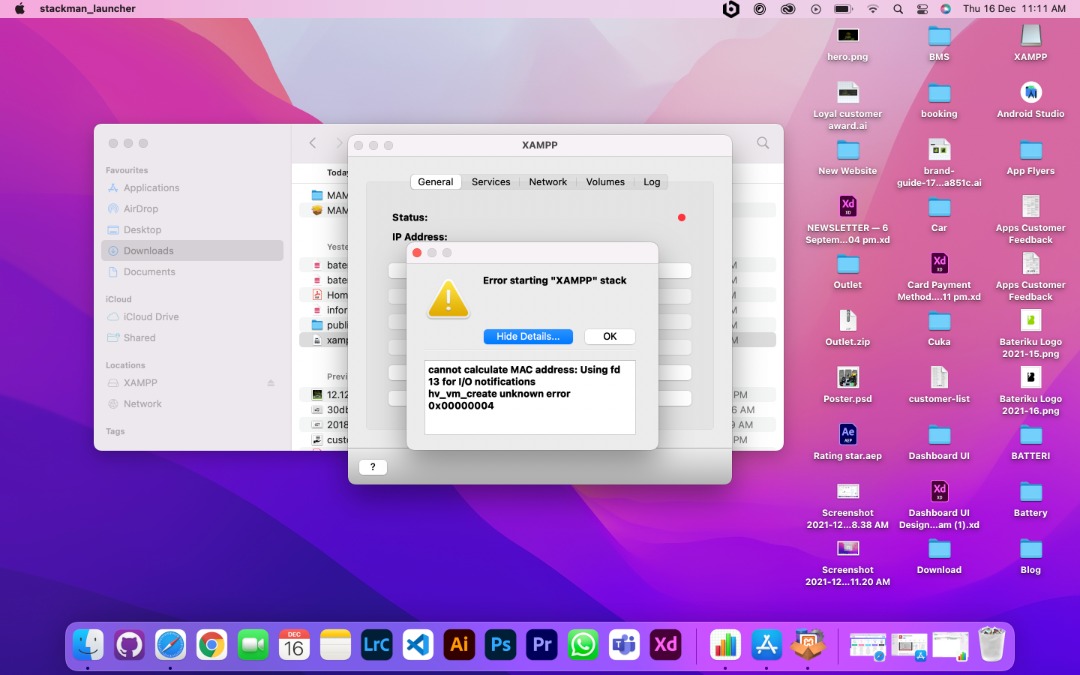Select hero.png on the desktop

point(847,44)
